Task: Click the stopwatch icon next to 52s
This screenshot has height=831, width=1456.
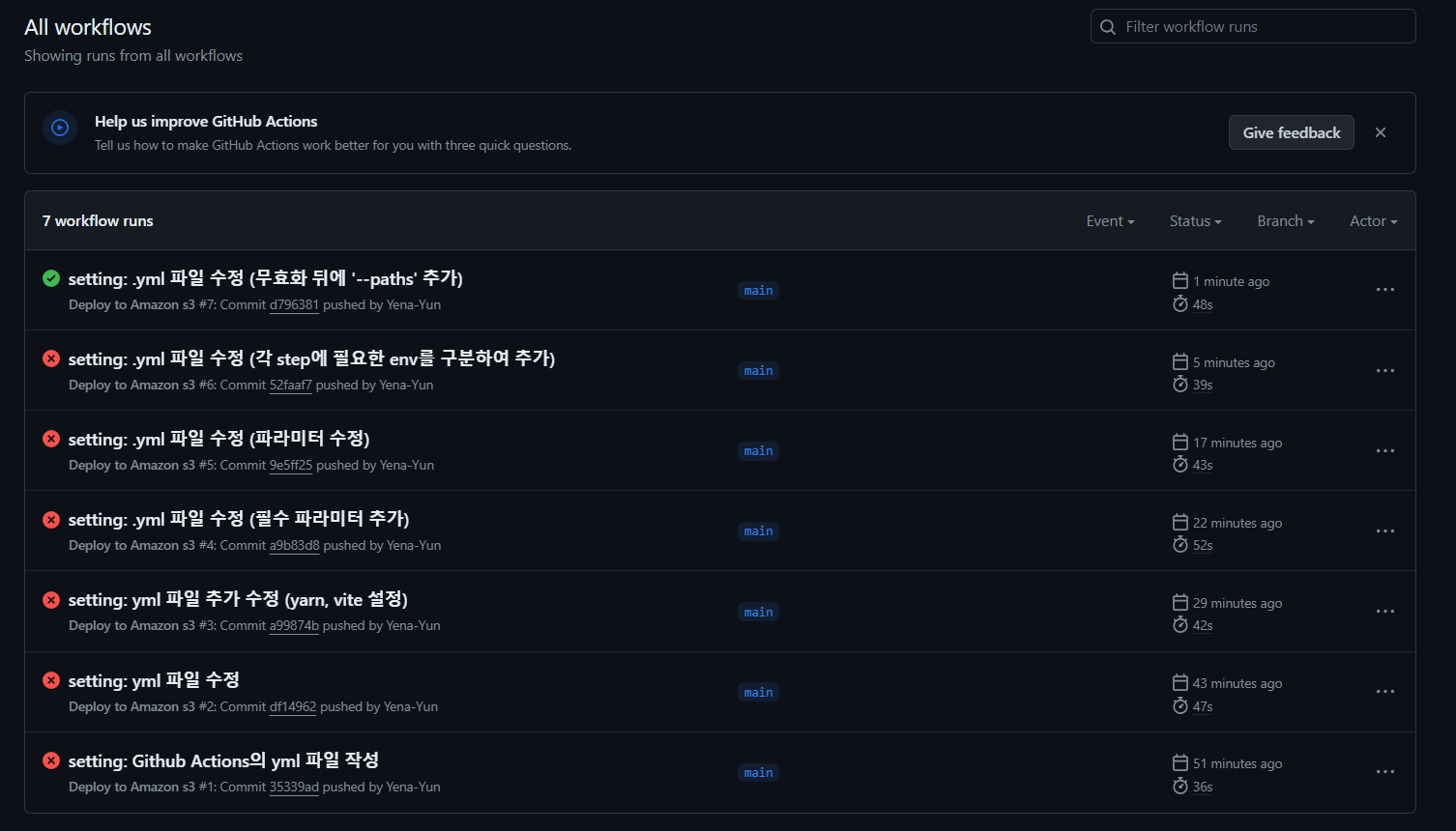Action: click(x=1180, y=545)
